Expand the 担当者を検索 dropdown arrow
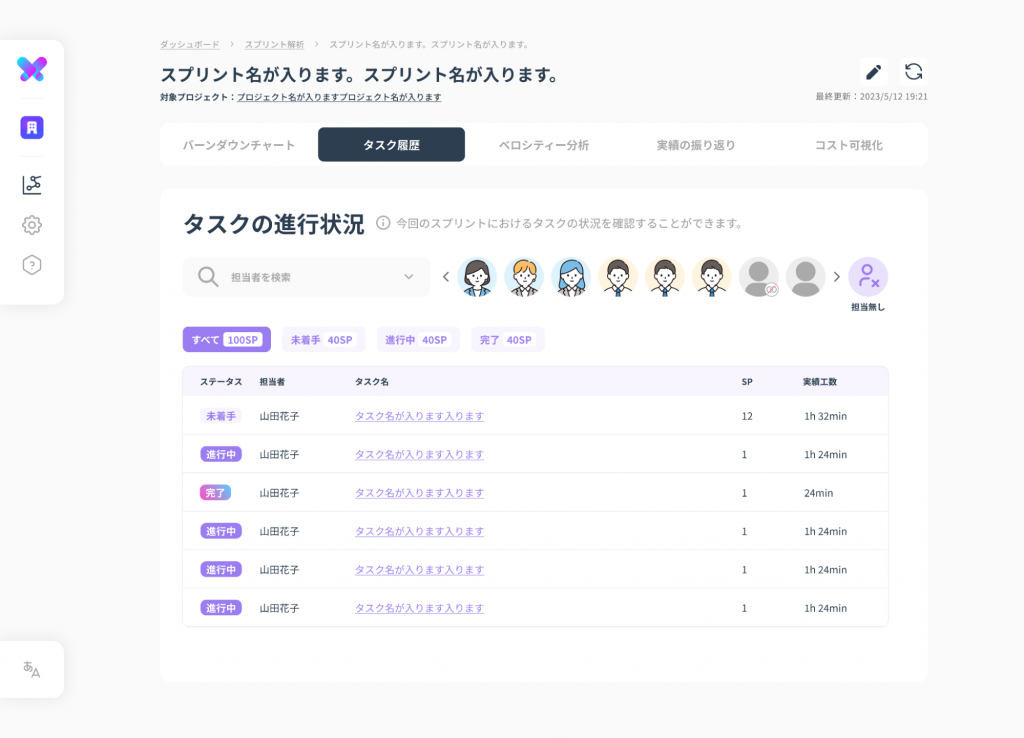 click(x=409, y=277)
